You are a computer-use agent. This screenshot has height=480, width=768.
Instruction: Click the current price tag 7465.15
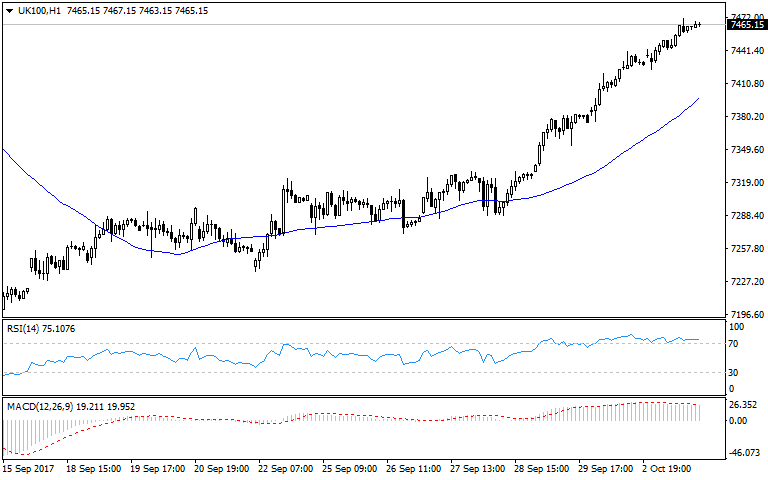(747, 24)
